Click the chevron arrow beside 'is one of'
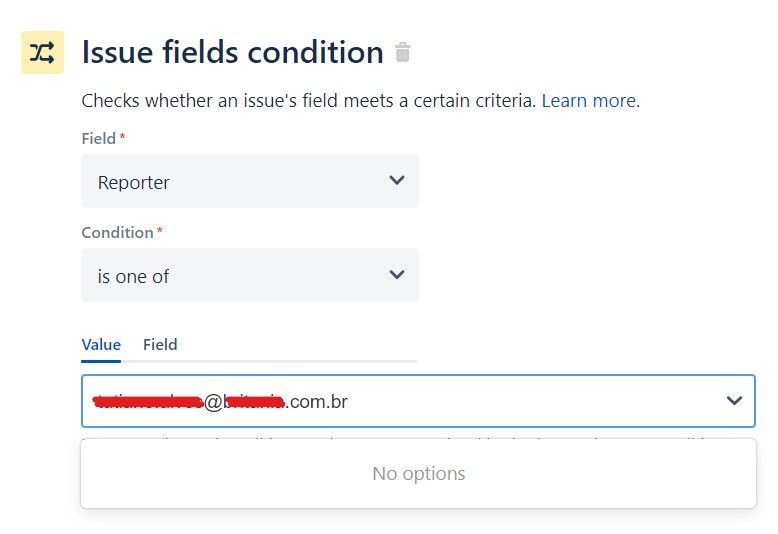Screen dimensions: 778x534 tap(397, 274)
